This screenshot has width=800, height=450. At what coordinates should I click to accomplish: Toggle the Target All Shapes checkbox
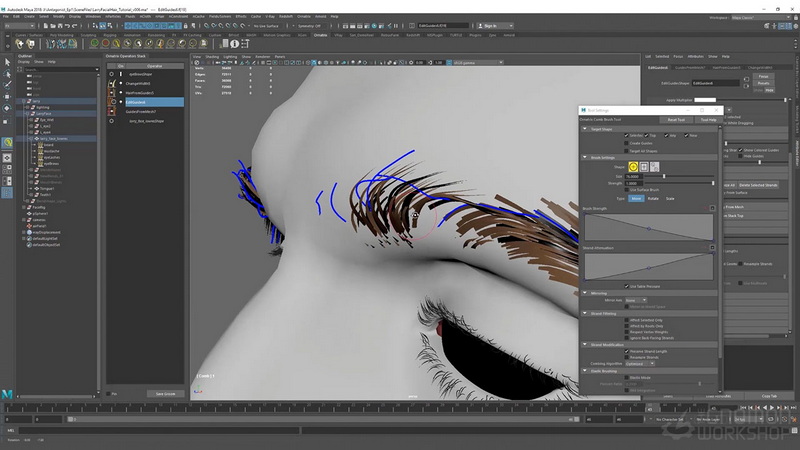click(x=627, y=151)
